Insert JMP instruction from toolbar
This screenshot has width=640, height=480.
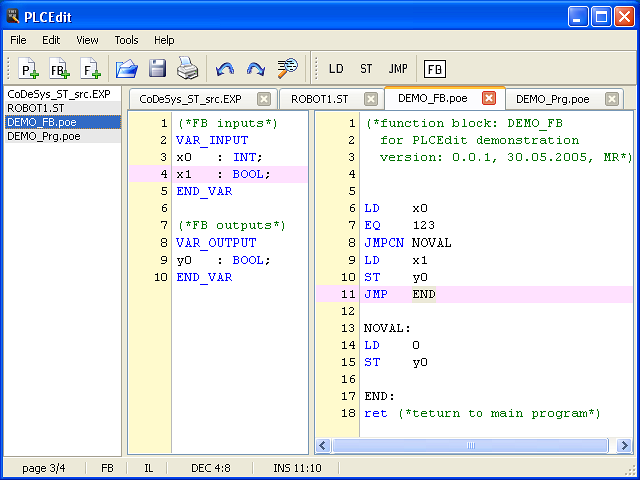(398, 69)
